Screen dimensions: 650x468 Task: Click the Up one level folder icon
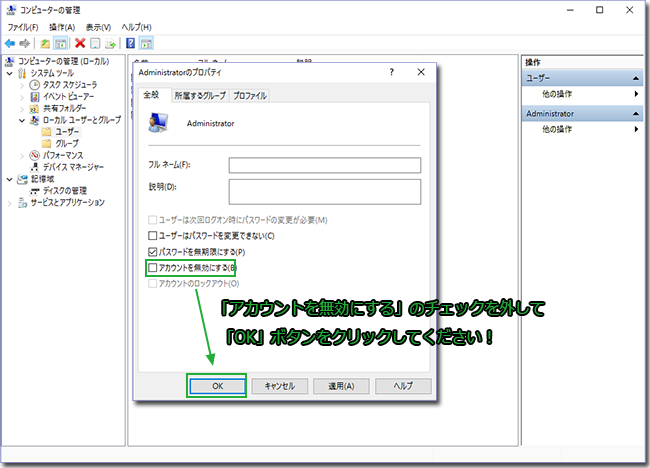click(45, 43)
